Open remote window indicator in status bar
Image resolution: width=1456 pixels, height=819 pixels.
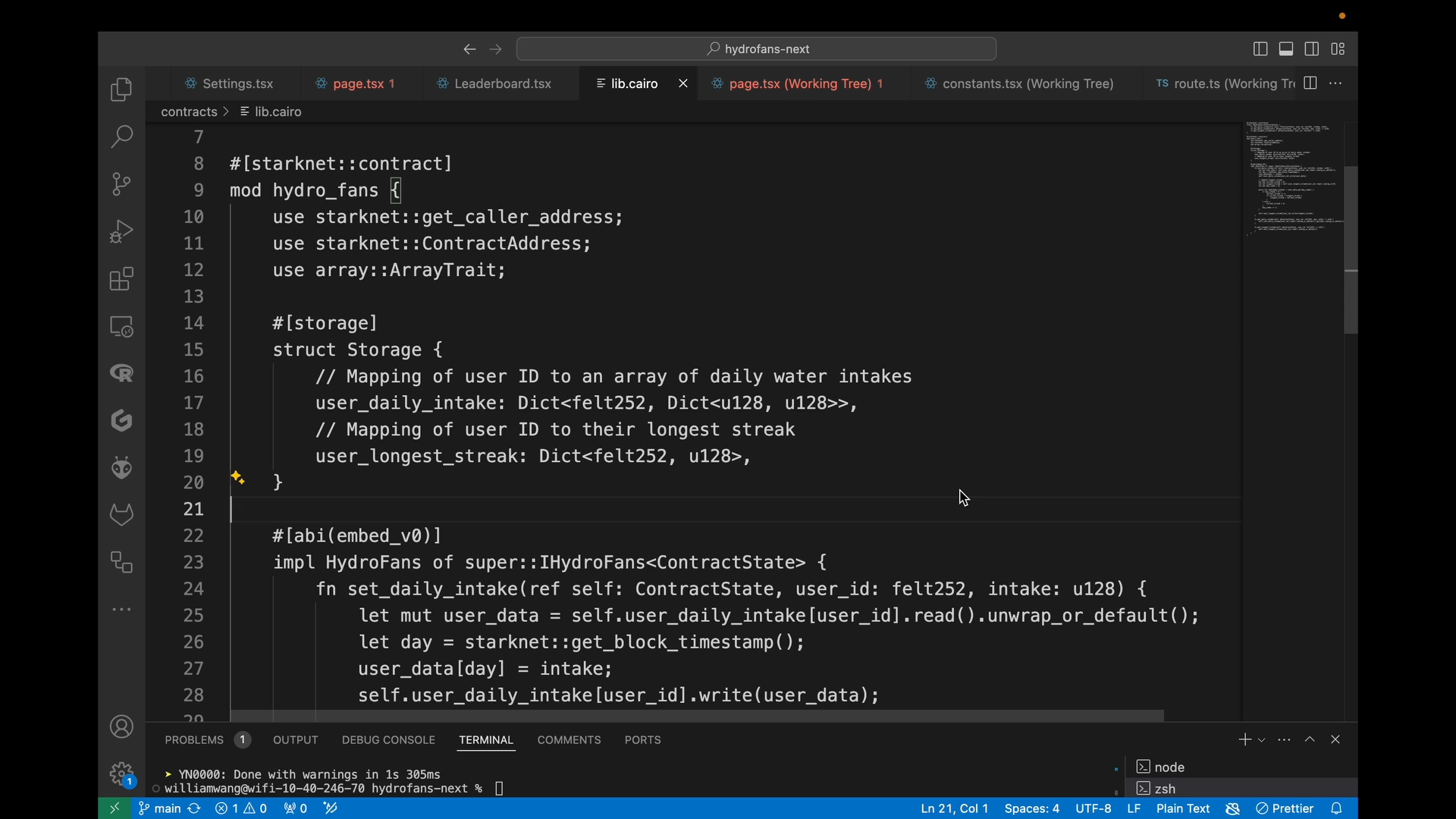pyautogui.click(x=115, y=808)
